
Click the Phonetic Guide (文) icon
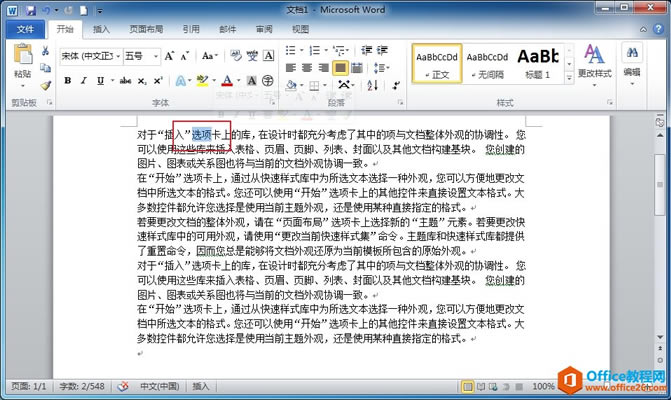(252, 56)
